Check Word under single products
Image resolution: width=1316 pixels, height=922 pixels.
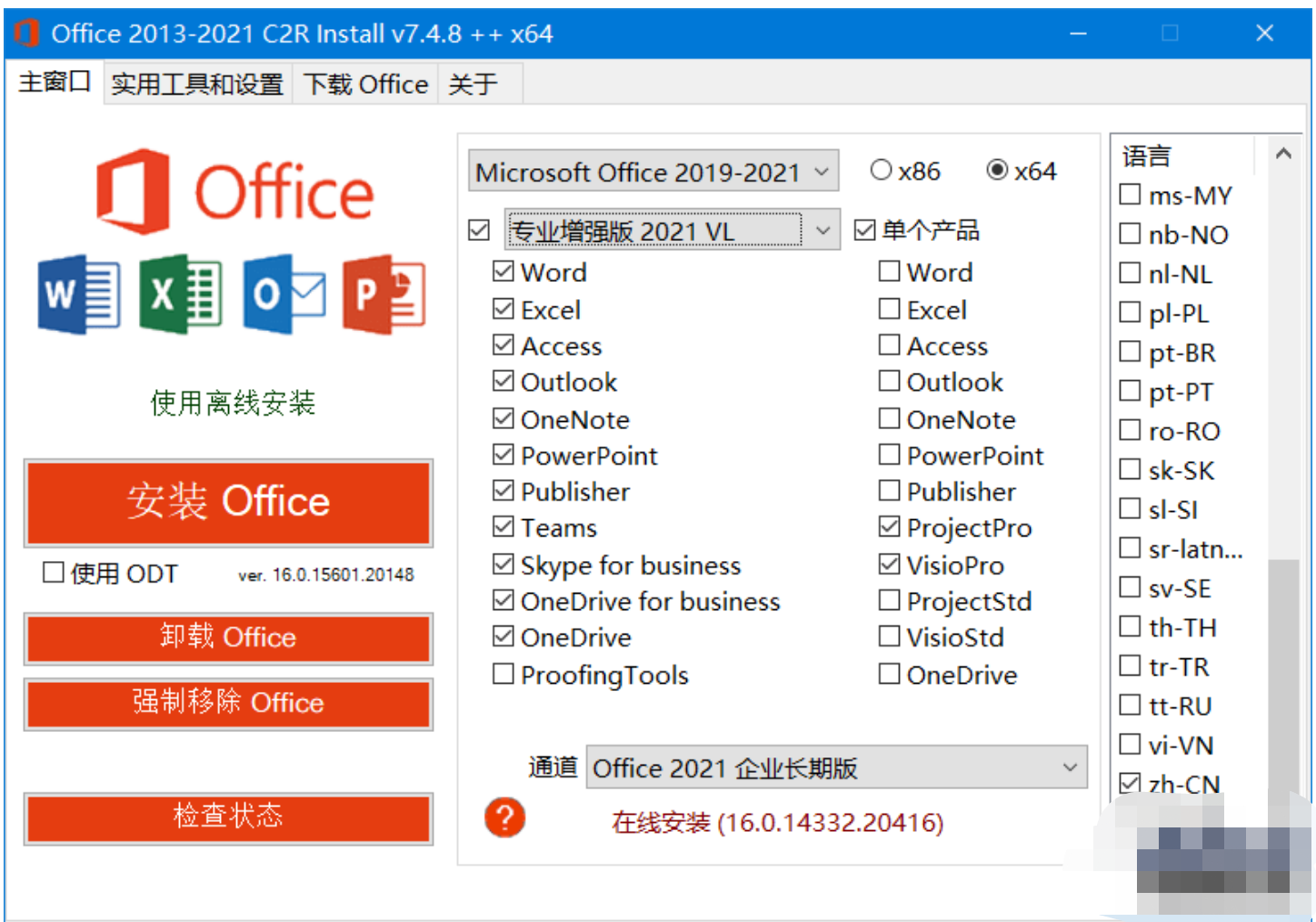coord(889,271)
